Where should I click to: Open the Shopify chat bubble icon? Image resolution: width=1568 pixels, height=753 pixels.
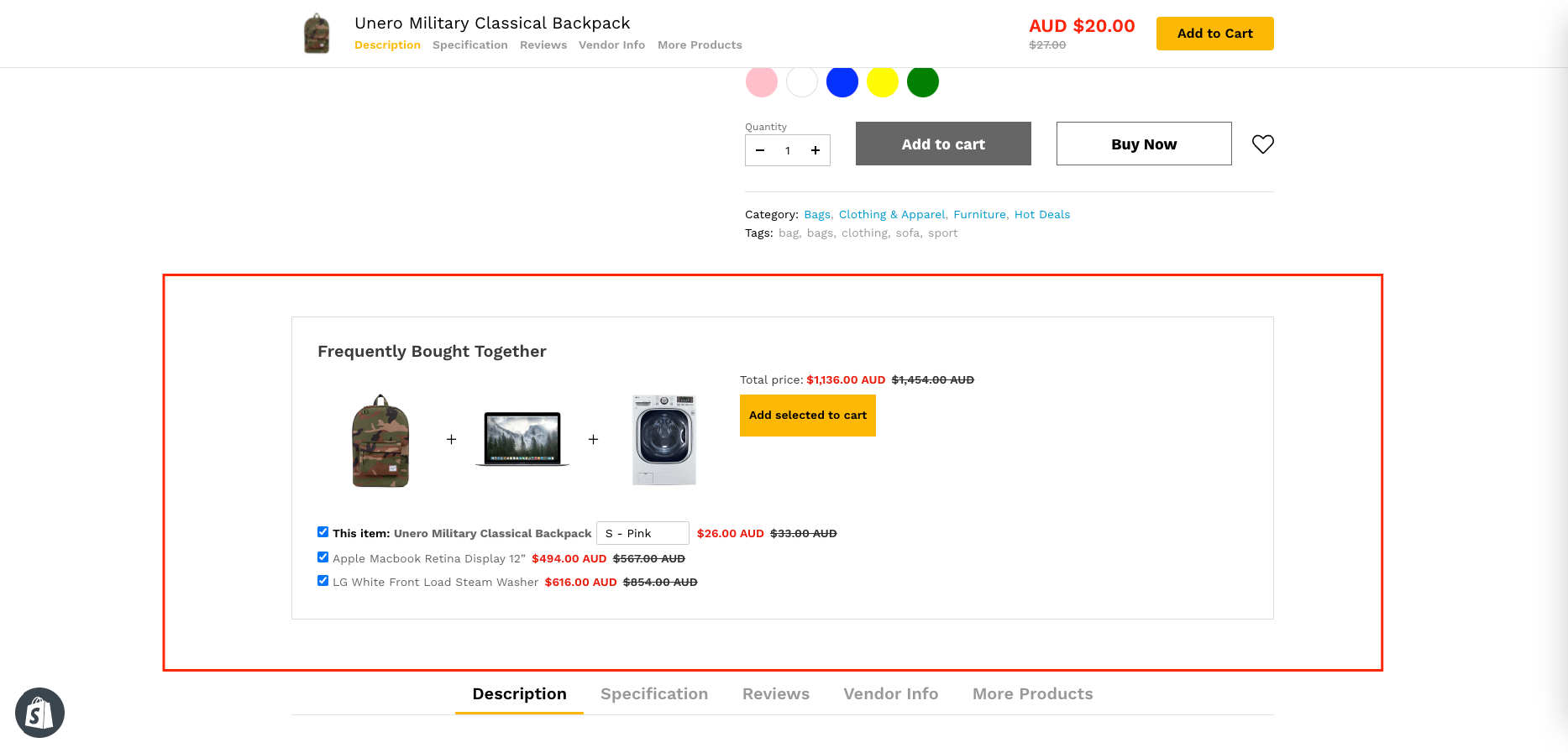pyautogui.click(x=39, y=713)
